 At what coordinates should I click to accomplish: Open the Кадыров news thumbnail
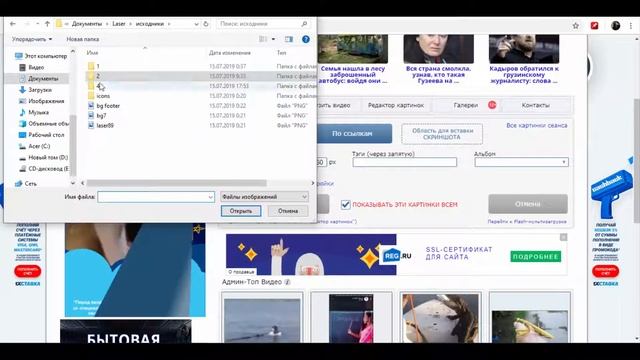pyautogui.click(x=524, y=49)
